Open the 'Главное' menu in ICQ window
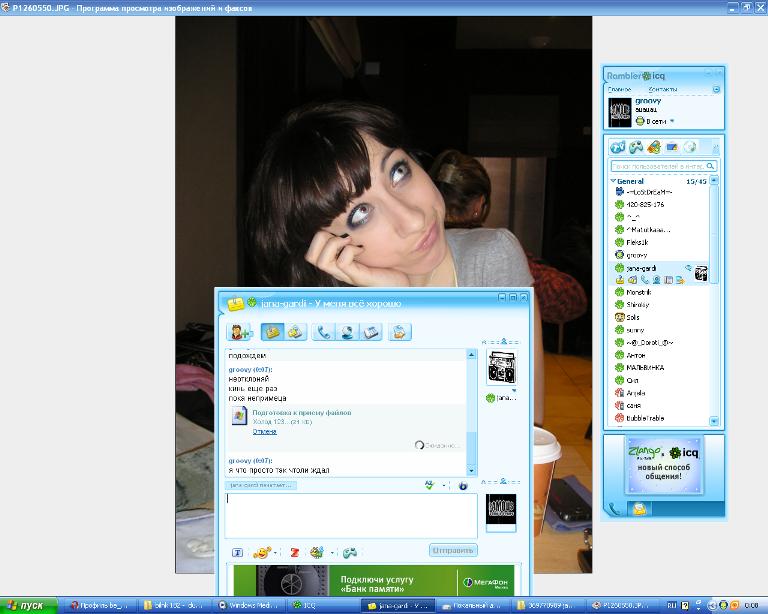The width and height of the screenshot is (768, 614). [620, 90]
